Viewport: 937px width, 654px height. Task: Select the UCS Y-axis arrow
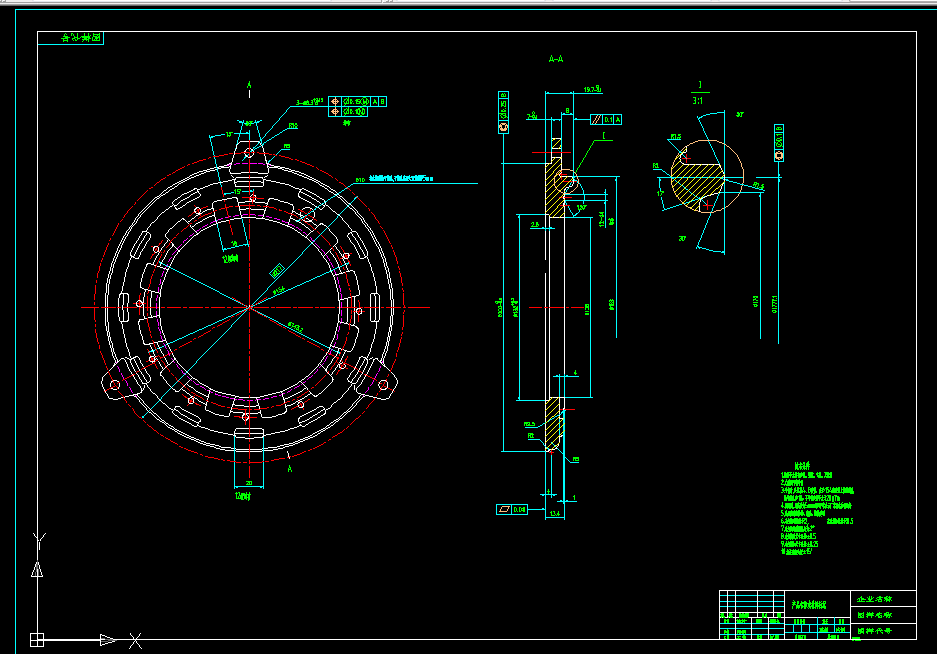pyautogui.click(x=37, y=570)
